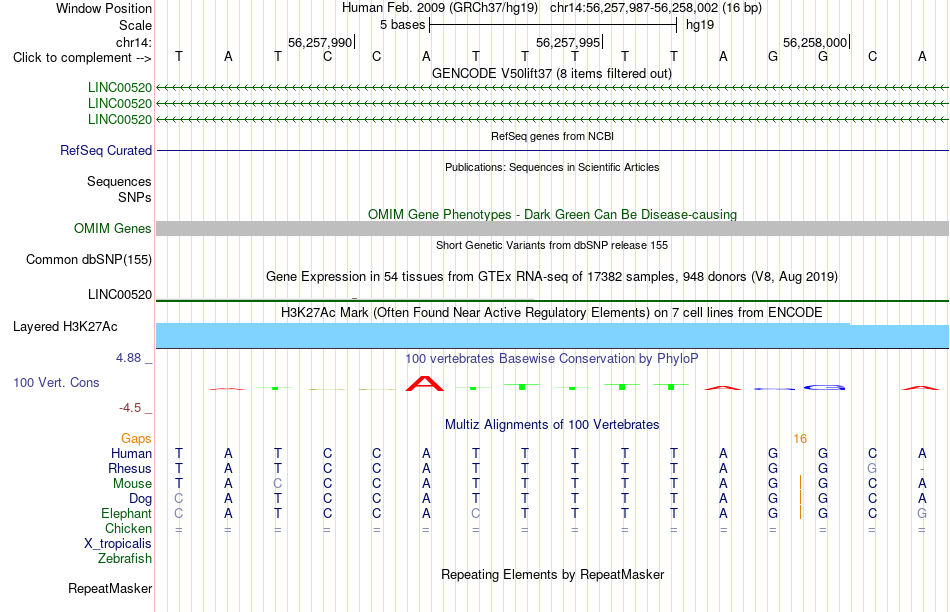Select the Human alignment row label
Image resolution: width=950 pixels, height=612 pixels.
pos(131,453)
